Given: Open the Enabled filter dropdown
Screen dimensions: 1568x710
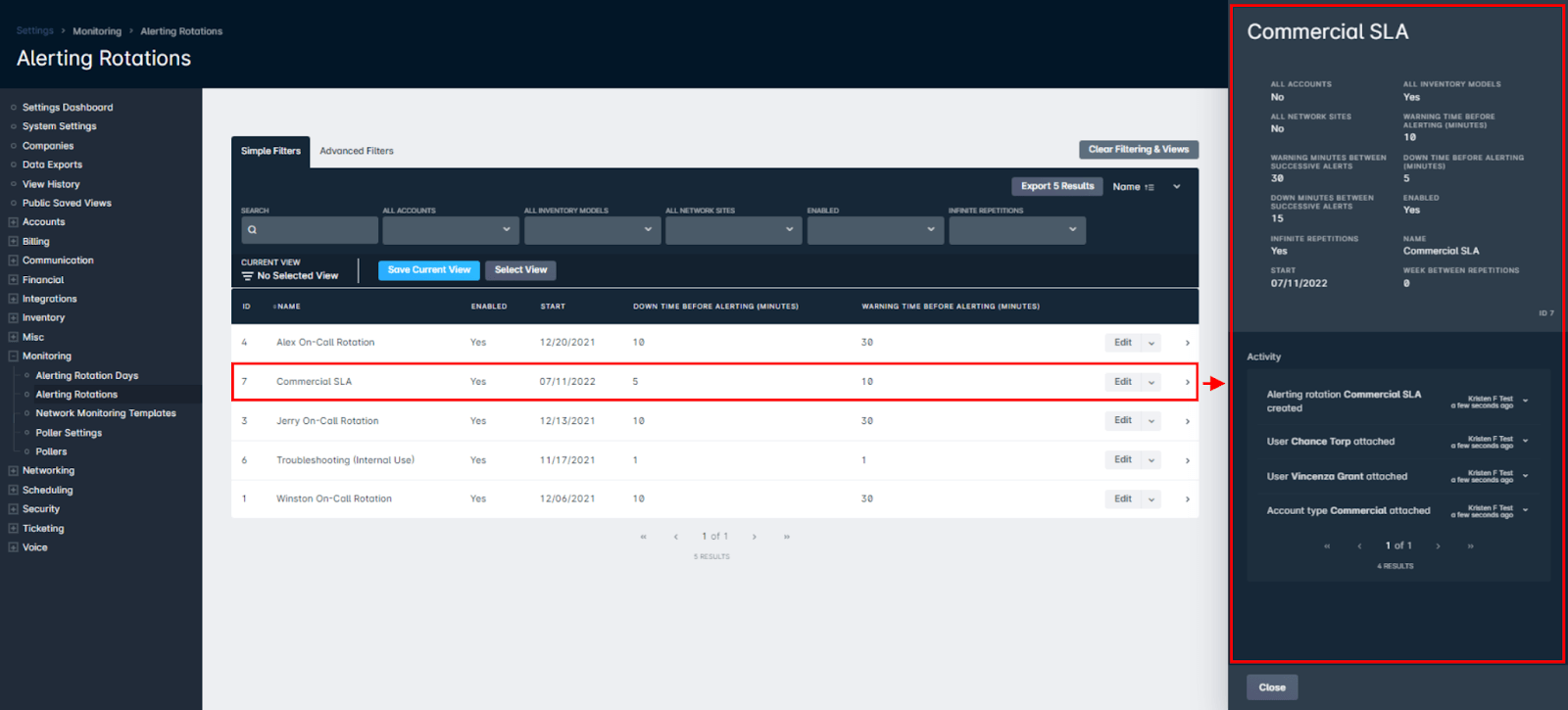Looking at the screenshot, I should tap(875, 230).
